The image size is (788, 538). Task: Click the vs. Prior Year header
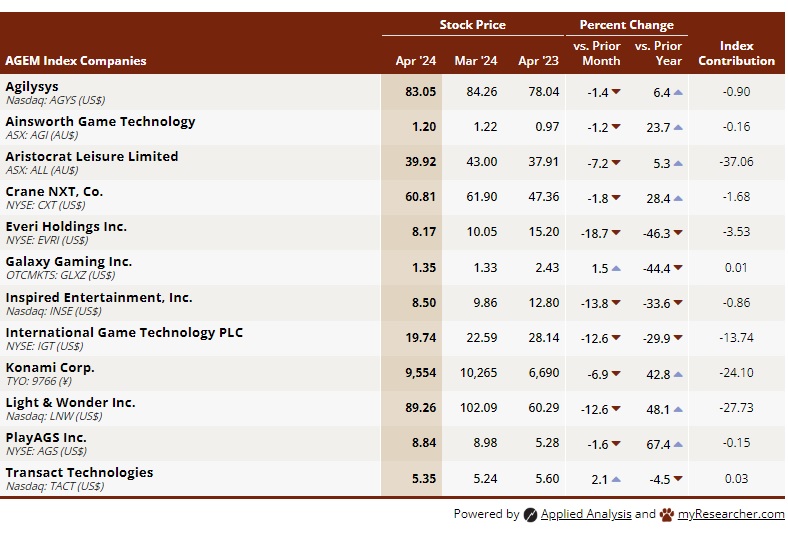pyautogui.click(x=658, y=53)
